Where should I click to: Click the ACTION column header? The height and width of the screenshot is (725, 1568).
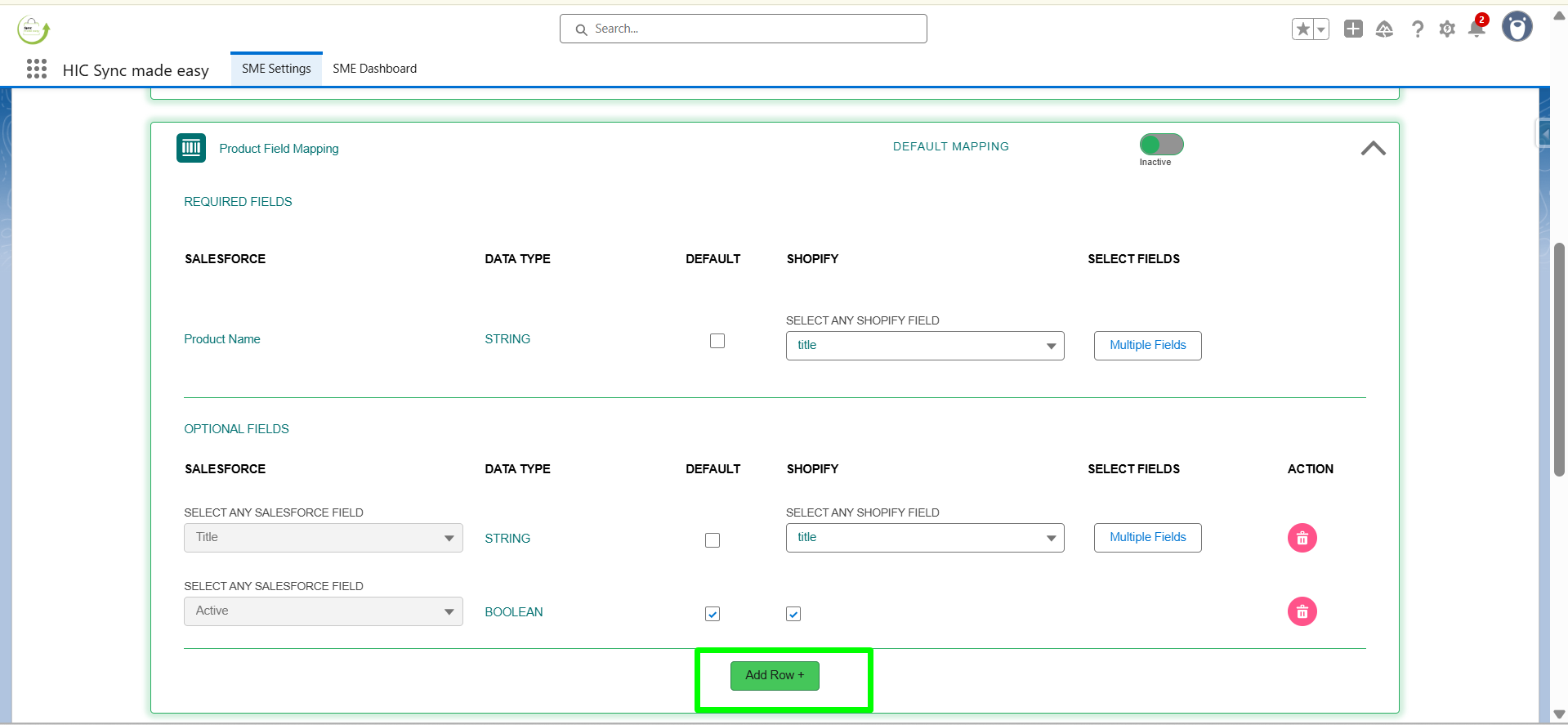pyautogui.click(x=1311, y=469)
